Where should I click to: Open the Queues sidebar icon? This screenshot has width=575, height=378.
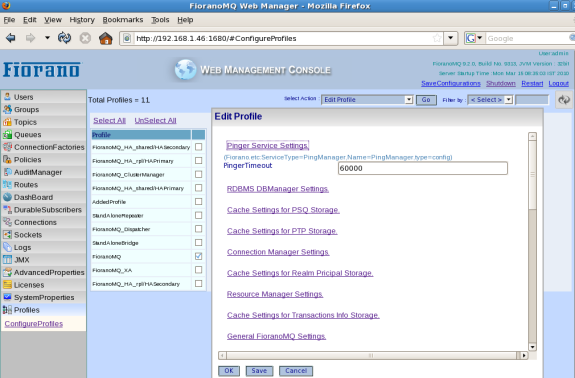pyautogui.click(x=7, y=135)
